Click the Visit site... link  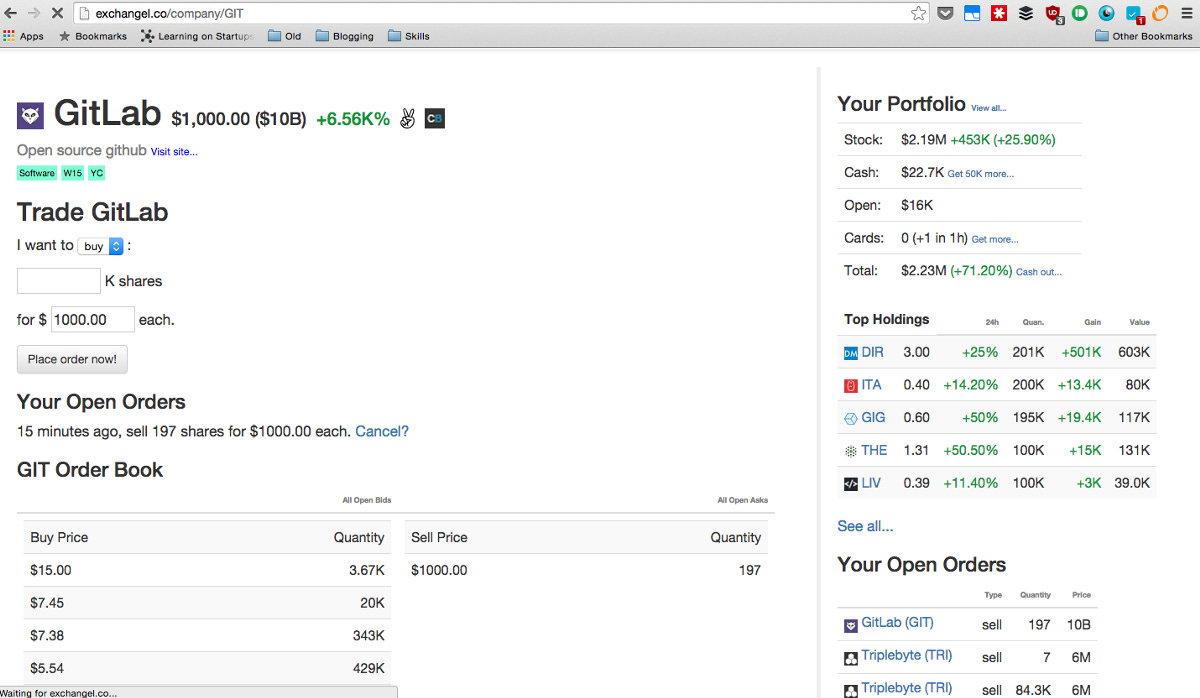[174, 152]
